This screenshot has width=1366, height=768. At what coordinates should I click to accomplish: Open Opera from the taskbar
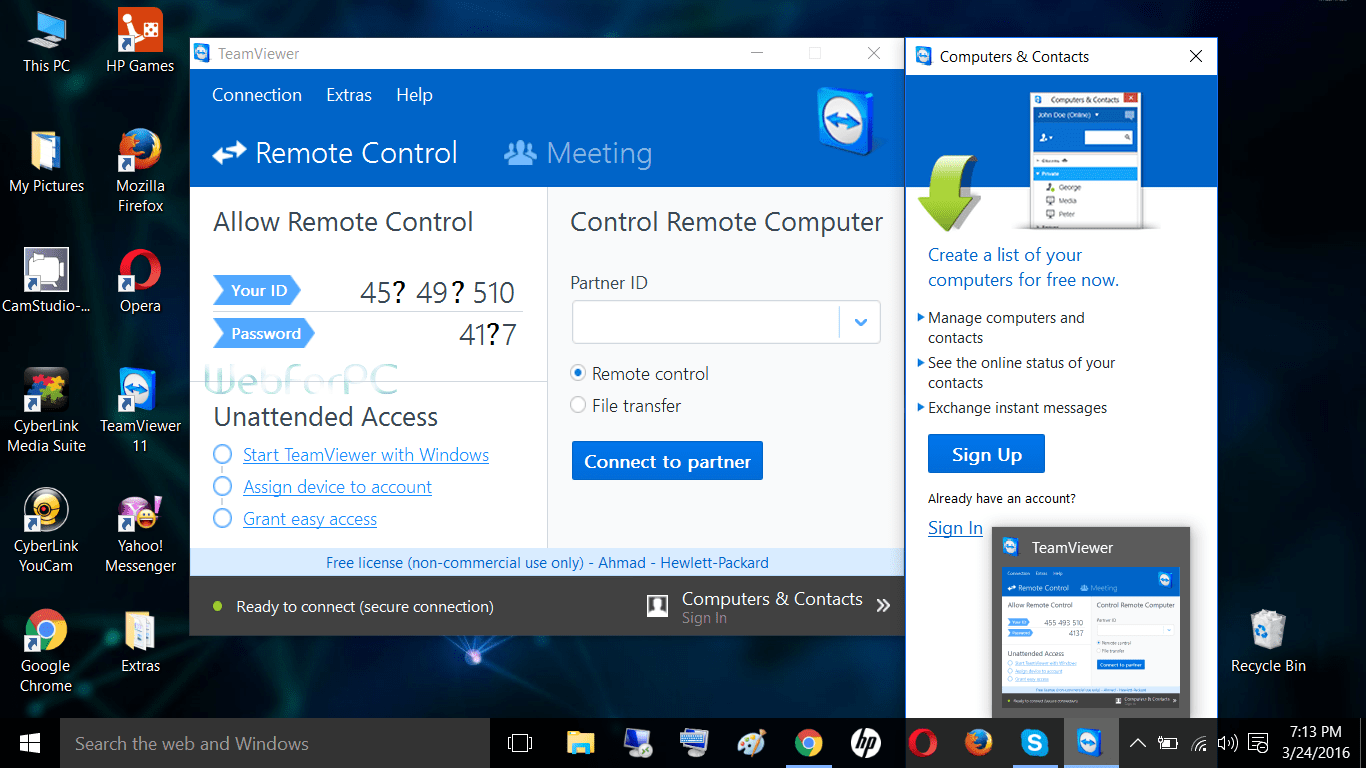pyautogui.click(x=922, y=743)
